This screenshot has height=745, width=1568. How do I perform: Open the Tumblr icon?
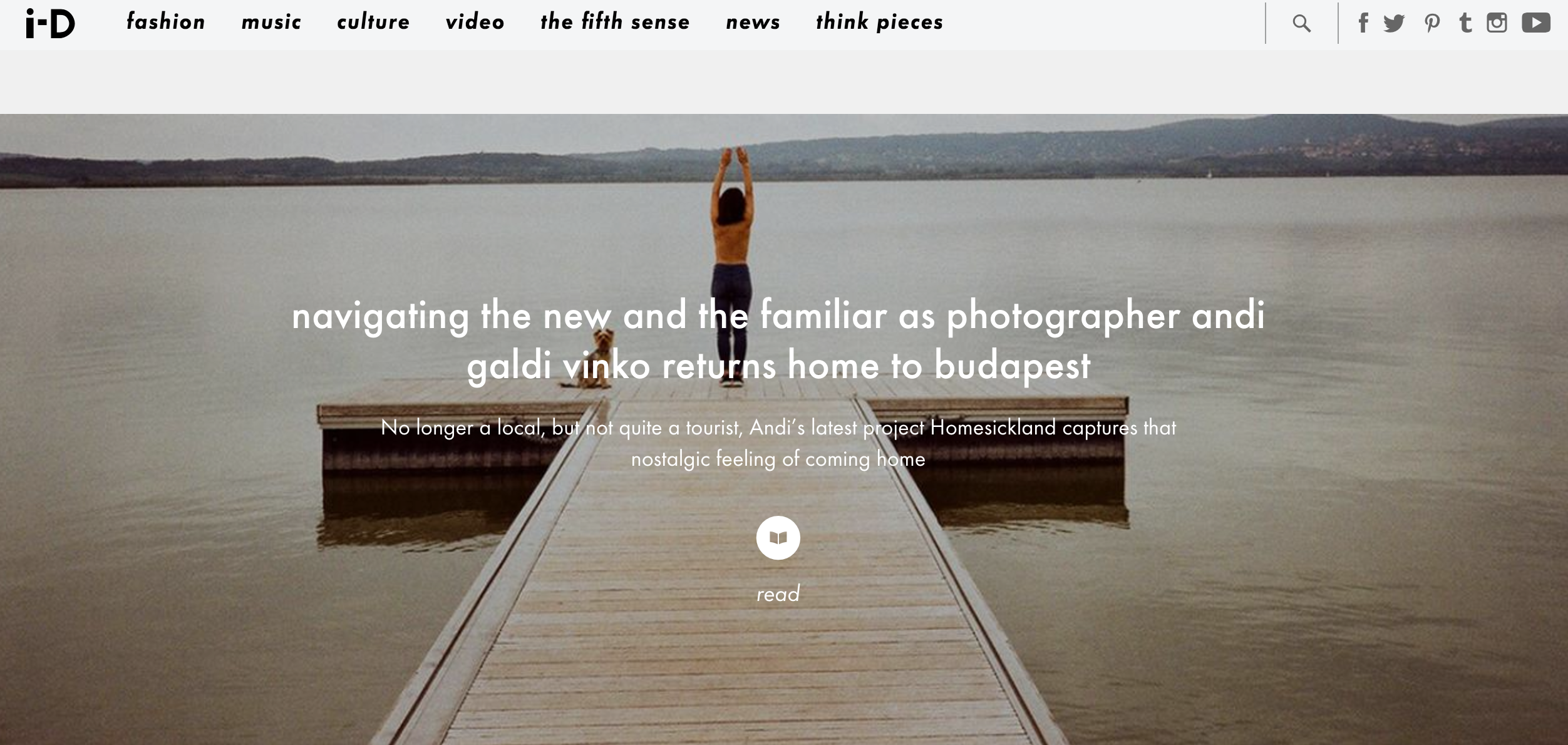1465,23
